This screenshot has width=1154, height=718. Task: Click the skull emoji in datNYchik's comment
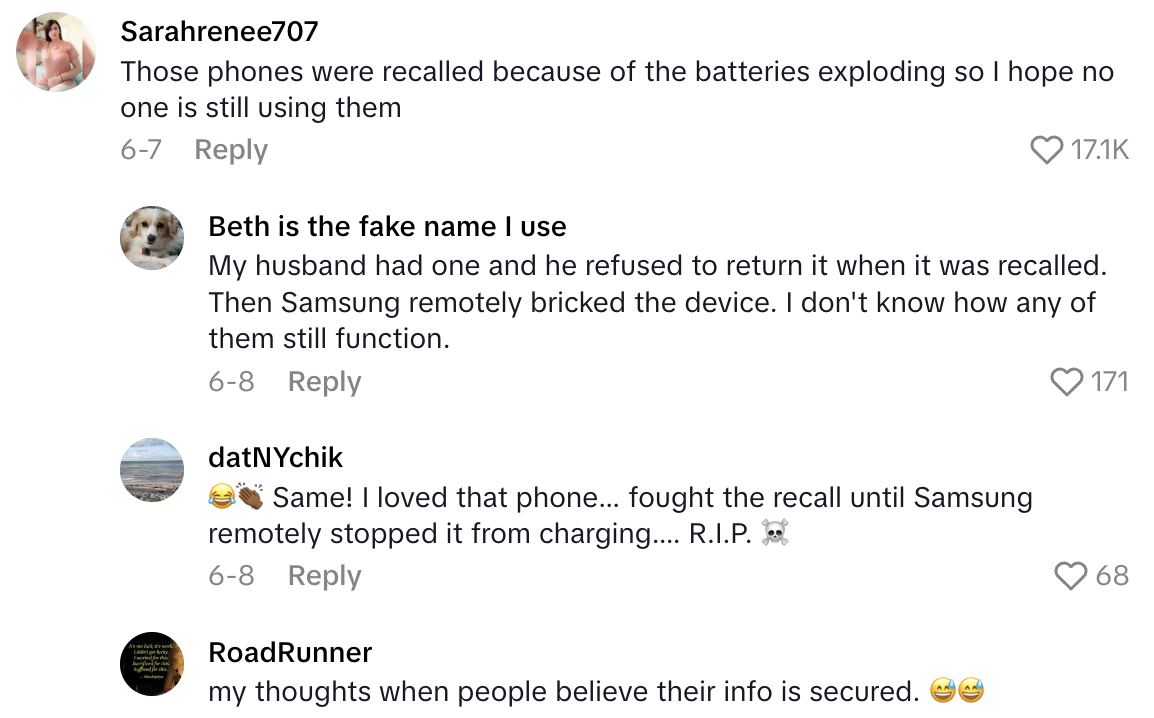point(776,534)
